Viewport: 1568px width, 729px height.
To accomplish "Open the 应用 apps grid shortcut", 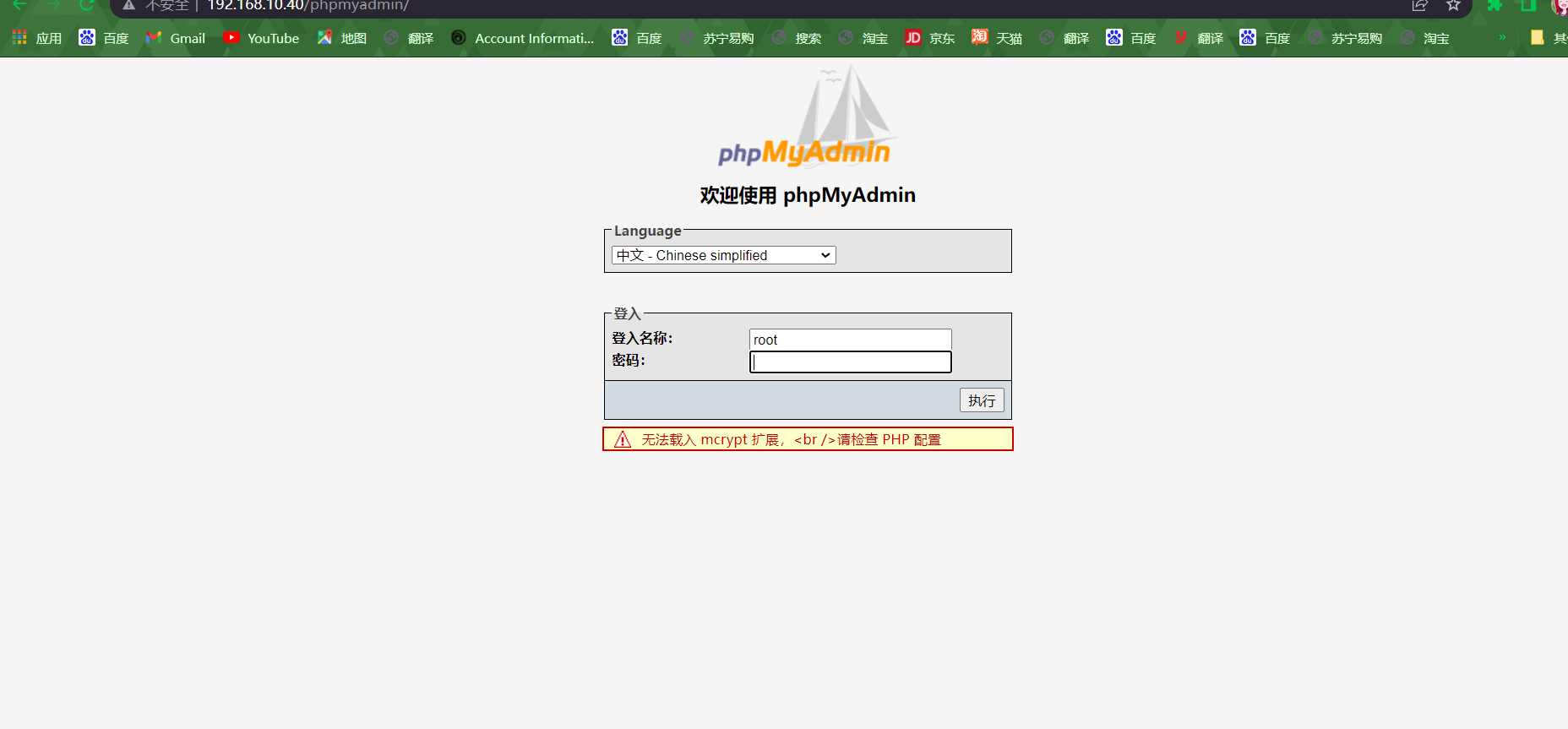I will tap(37, 38).
